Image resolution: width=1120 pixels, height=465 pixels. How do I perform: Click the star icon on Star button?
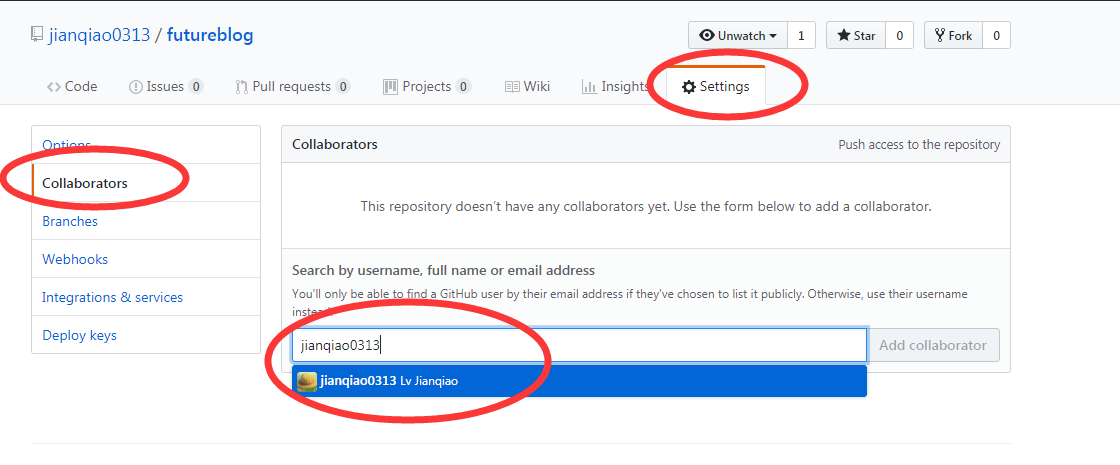(844, 35)
